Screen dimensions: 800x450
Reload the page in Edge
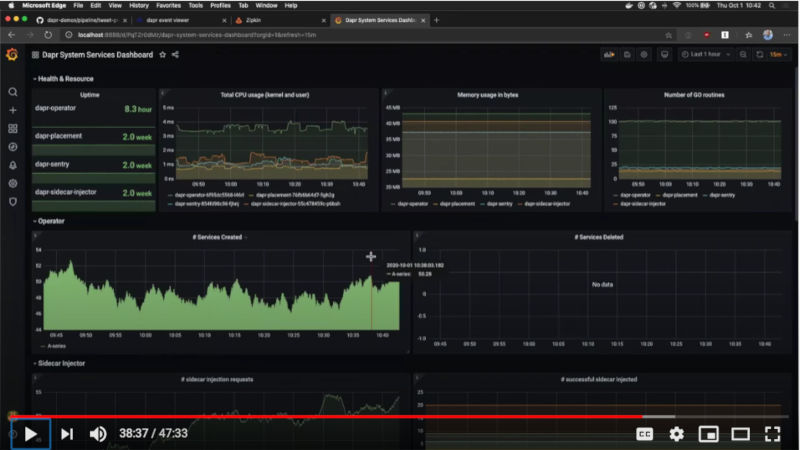48,35
